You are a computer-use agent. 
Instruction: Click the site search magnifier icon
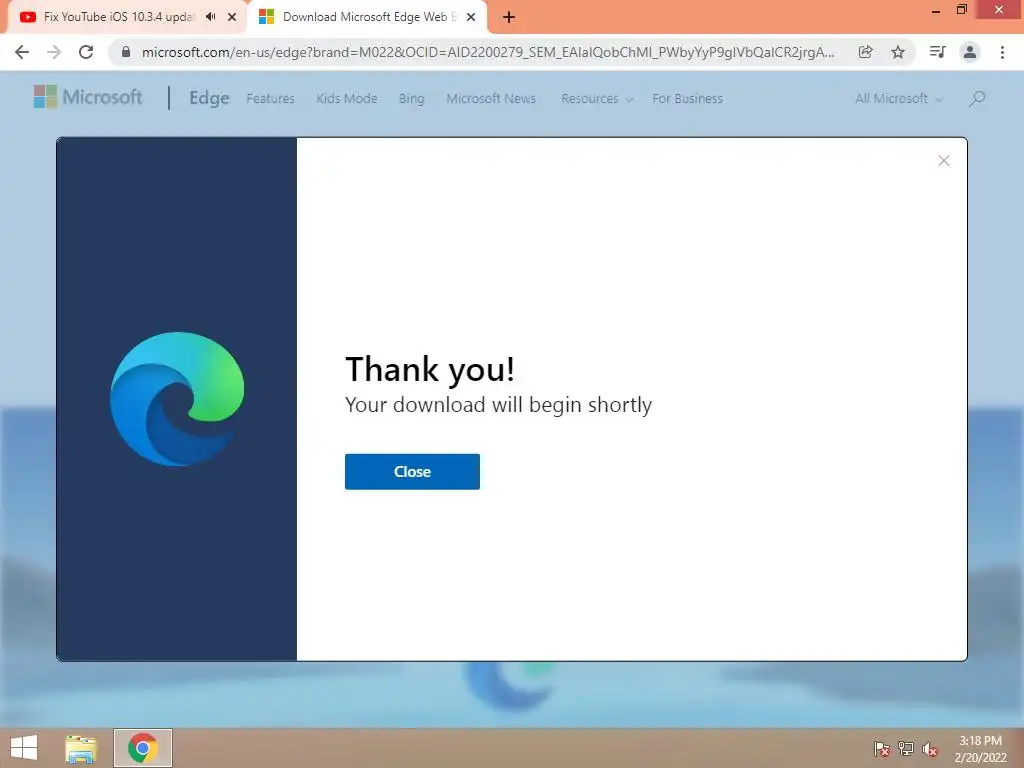pos(977,99)
